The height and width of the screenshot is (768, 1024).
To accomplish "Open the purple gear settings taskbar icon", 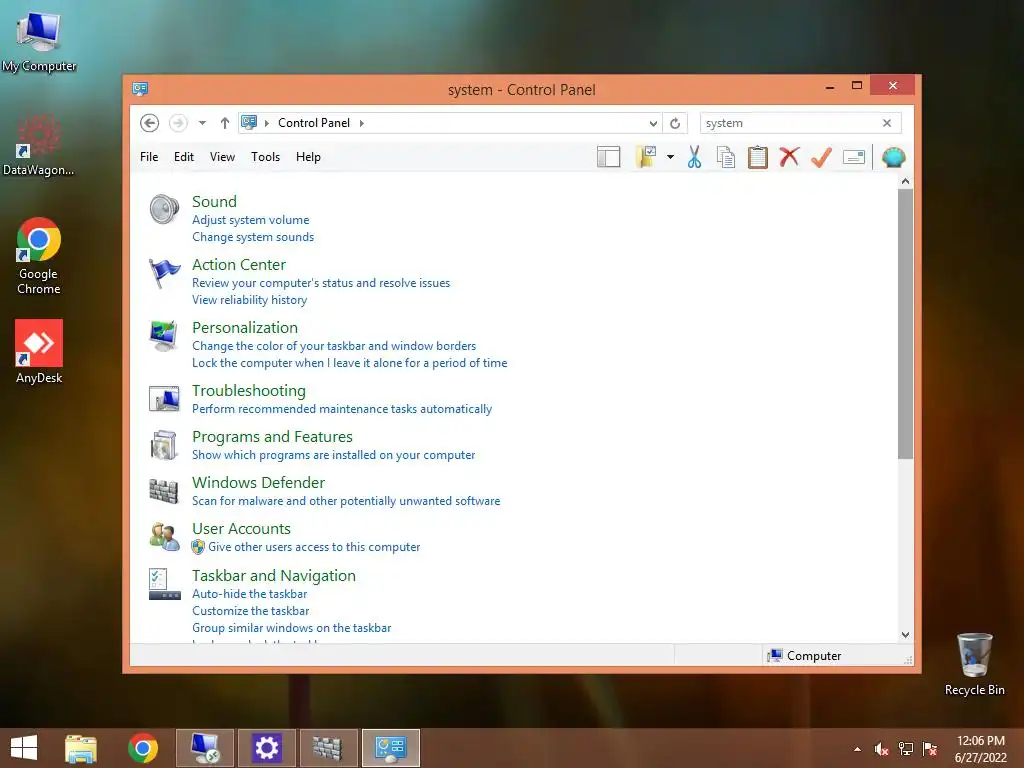I will (x=266, y=748).
